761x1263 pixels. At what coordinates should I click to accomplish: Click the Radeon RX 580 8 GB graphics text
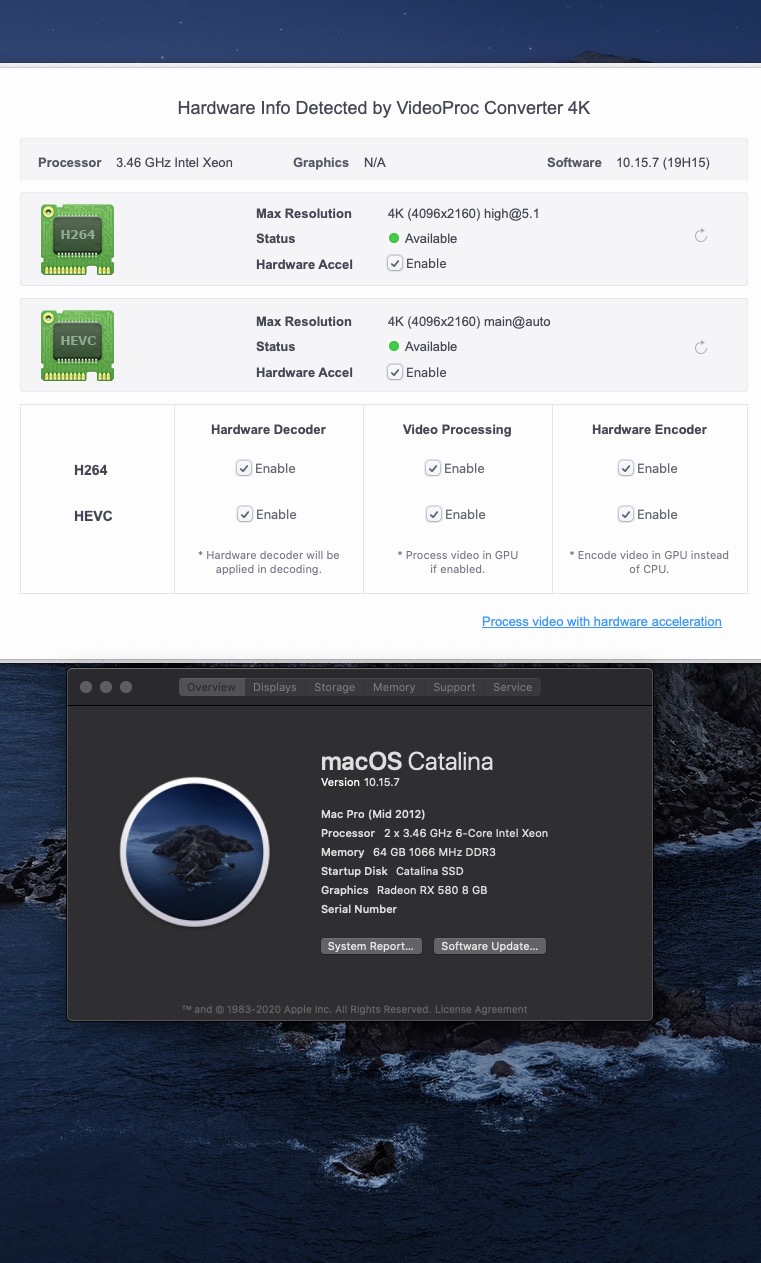click(432, 890)
